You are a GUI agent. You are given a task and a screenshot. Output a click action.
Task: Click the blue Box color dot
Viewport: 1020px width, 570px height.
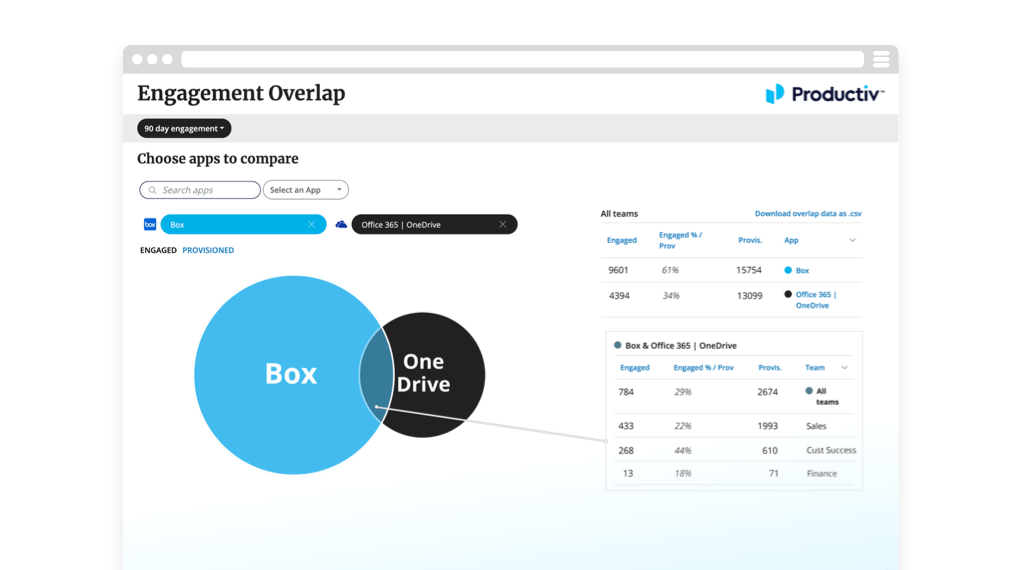click(788, 270)
